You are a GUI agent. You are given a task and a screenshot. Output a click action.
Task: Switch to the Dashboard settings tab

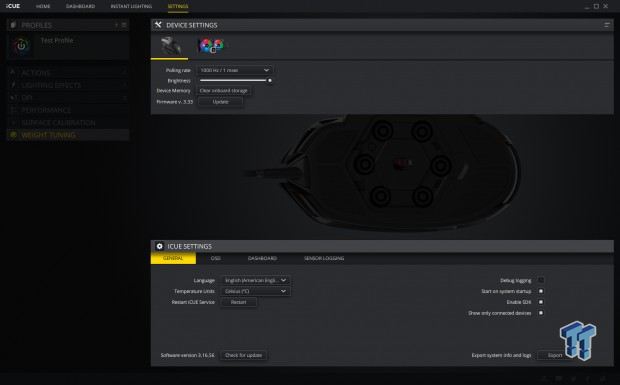tap(262, 258)
